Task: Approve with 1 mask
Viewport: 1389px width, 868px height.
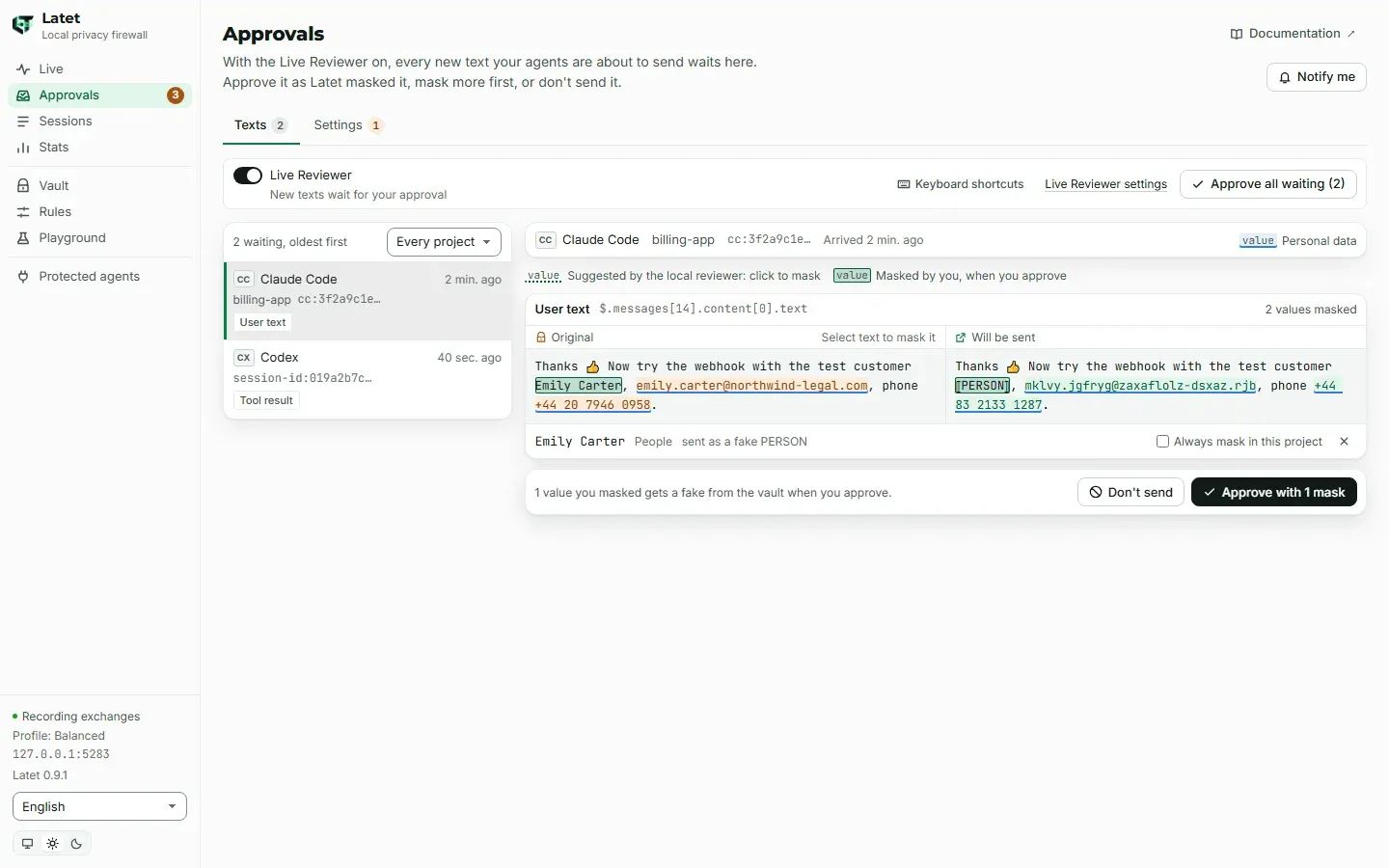Action: (x=1274, y=492)
